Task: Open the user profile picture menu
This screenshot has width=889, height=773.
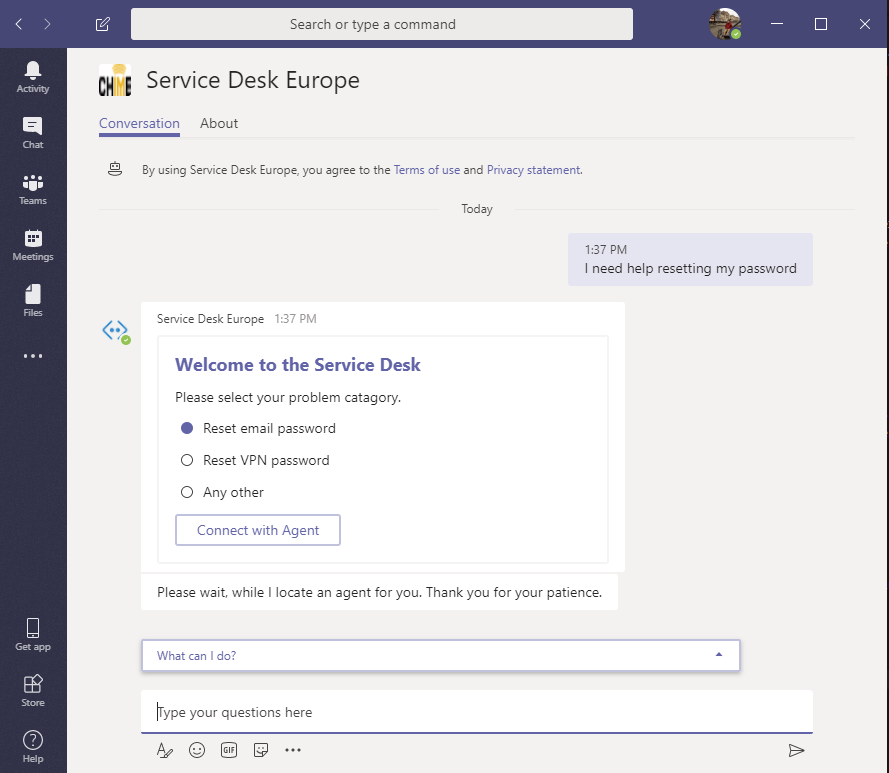Action: click(x=725, y=24)
